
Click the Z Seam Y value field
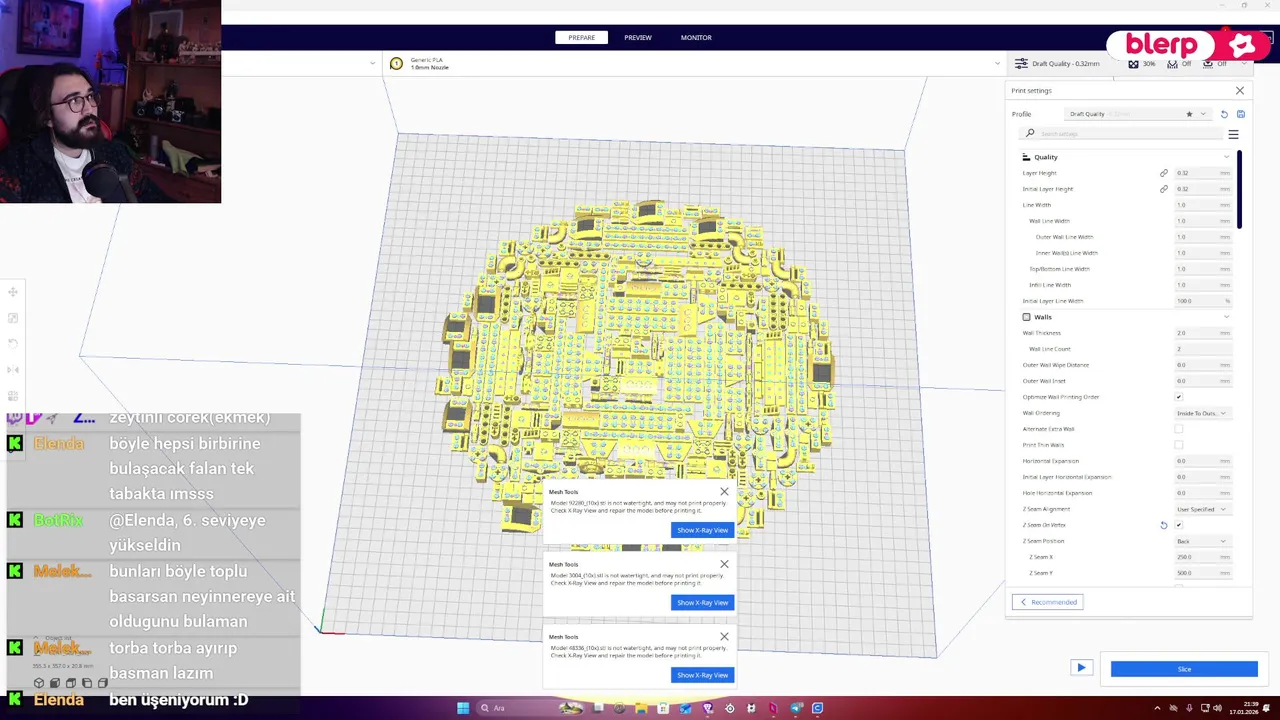tap(1202, 573)
